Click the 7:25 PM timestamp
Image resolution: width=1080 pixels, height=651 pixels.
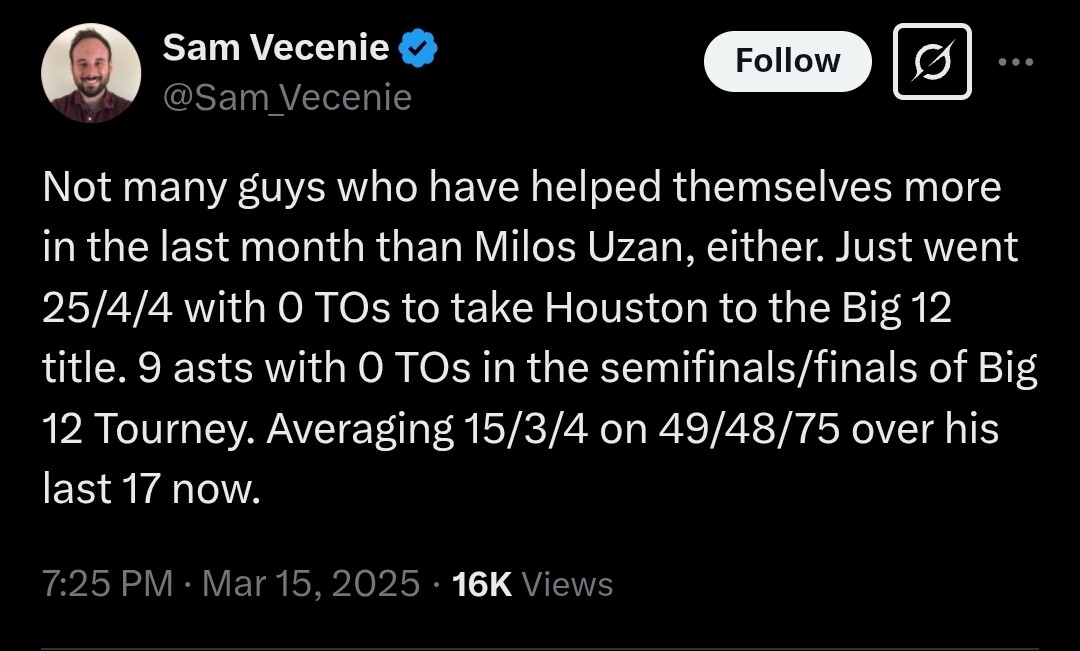(x=107, y=583)
